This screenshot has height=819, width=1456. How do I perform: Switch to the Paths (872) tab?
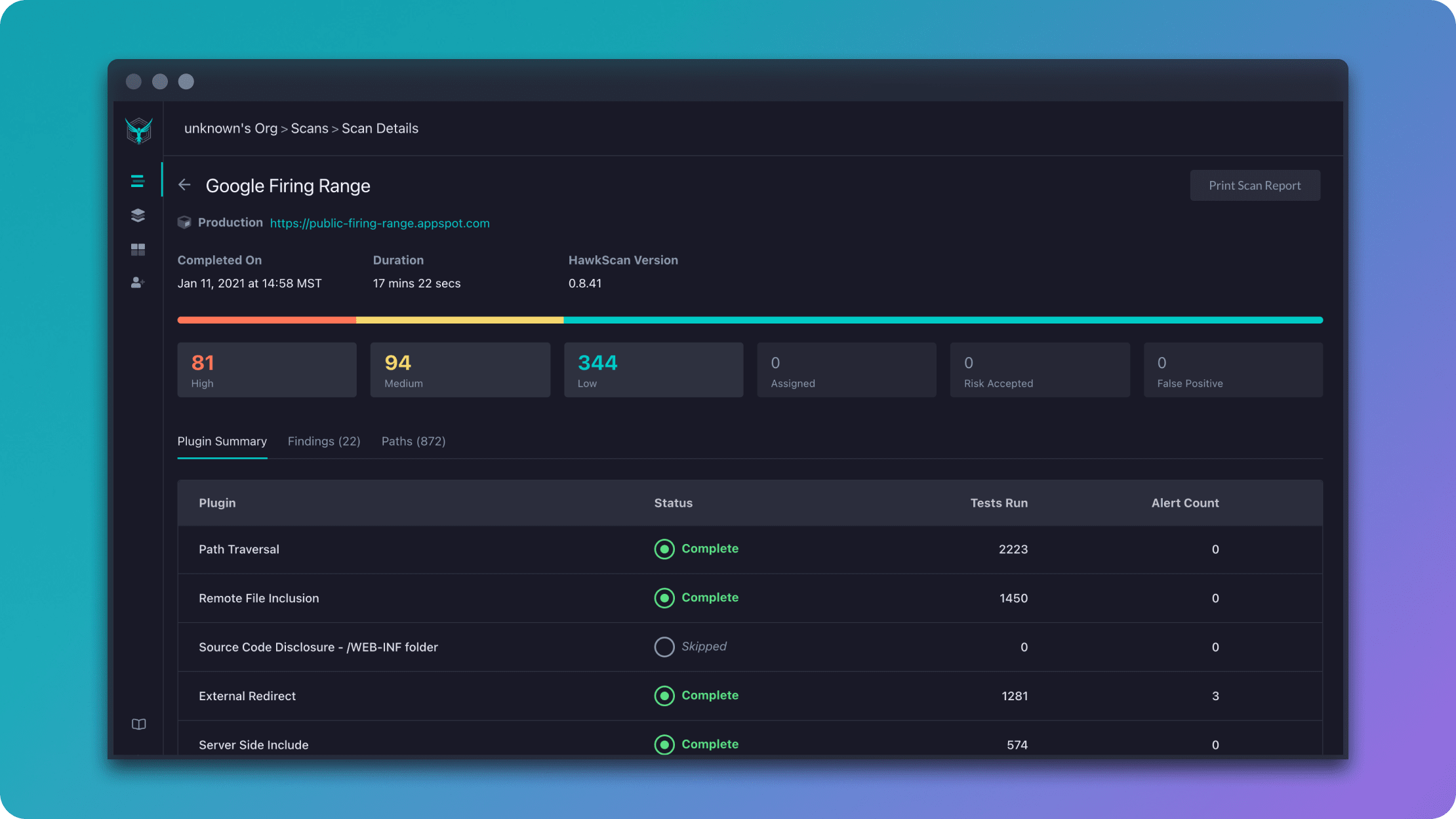tap(413, 441)
